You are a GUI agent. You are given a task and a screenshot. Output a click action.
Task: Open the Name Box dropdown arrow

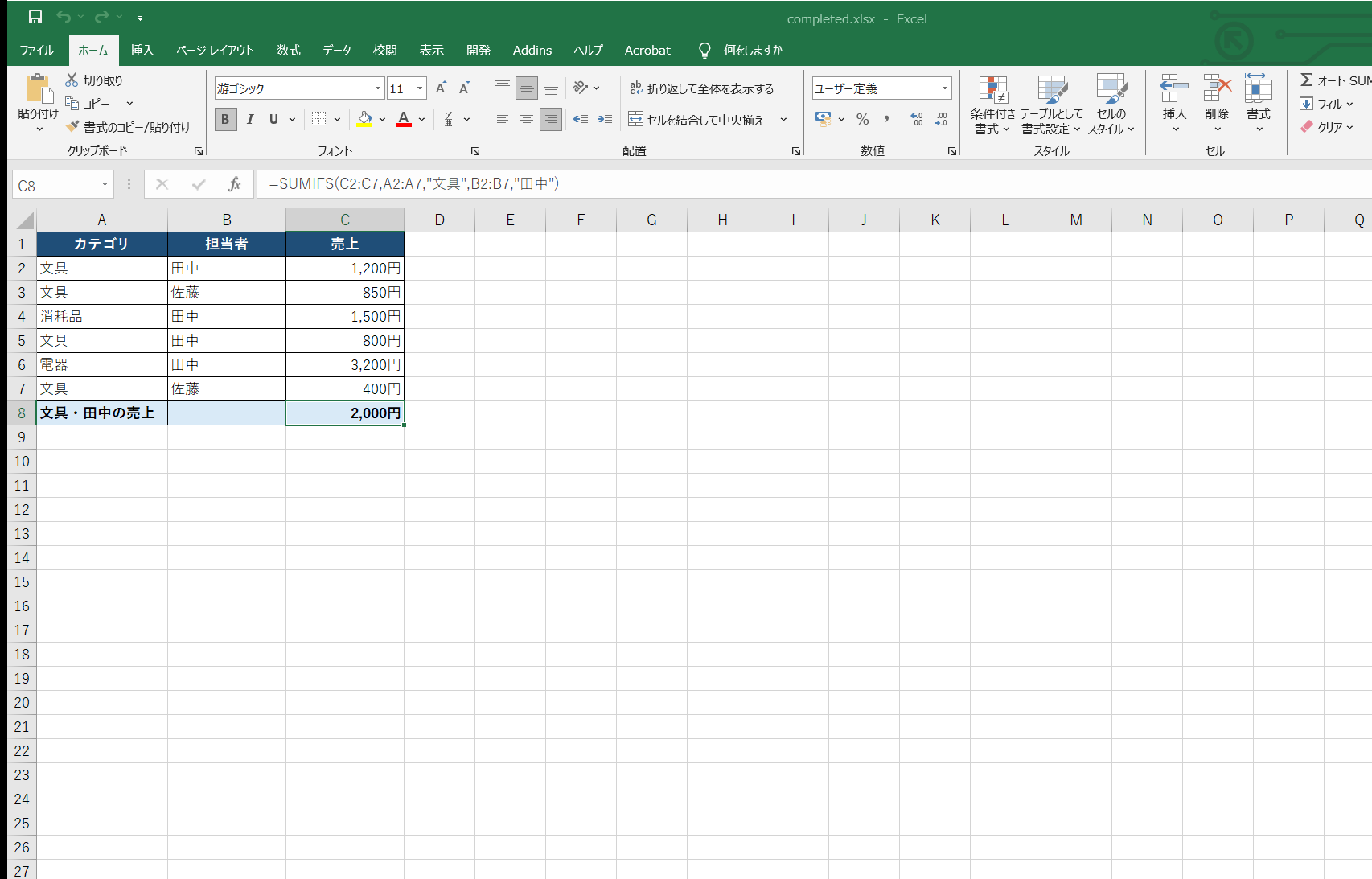105,185
